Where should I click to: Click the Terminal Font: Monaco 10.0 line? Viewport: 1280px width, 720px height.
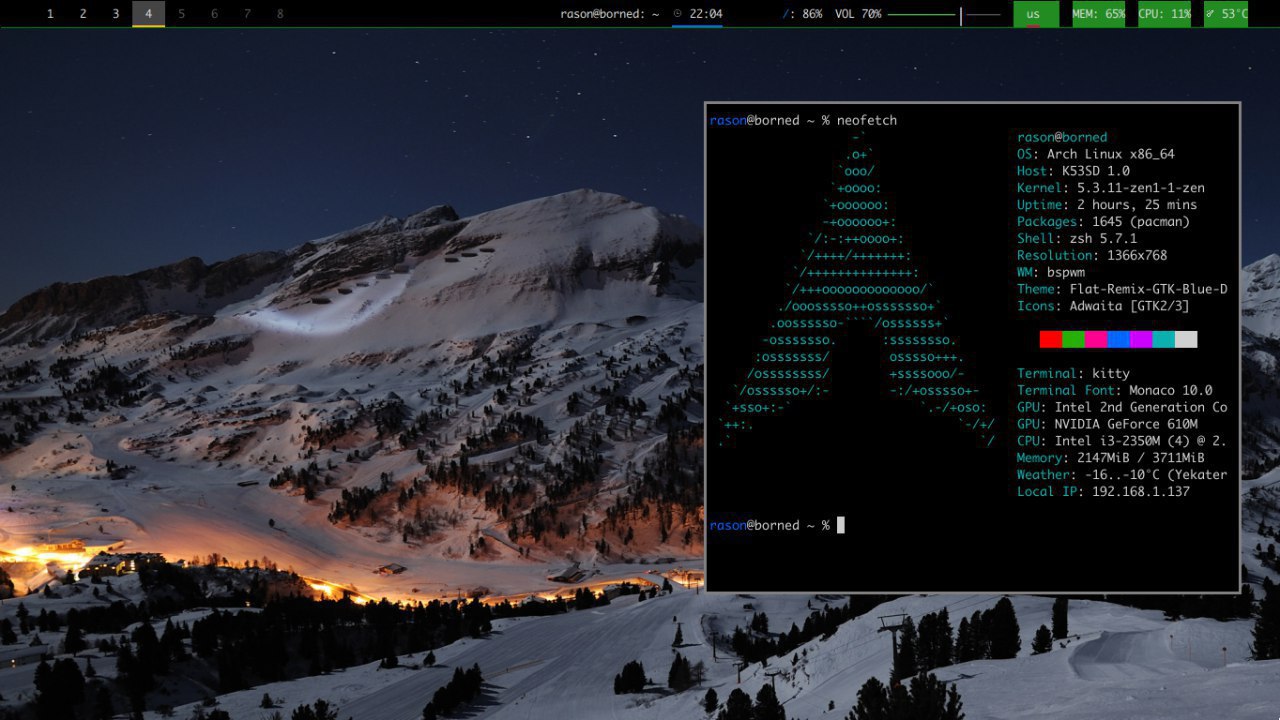[1115, 391]
